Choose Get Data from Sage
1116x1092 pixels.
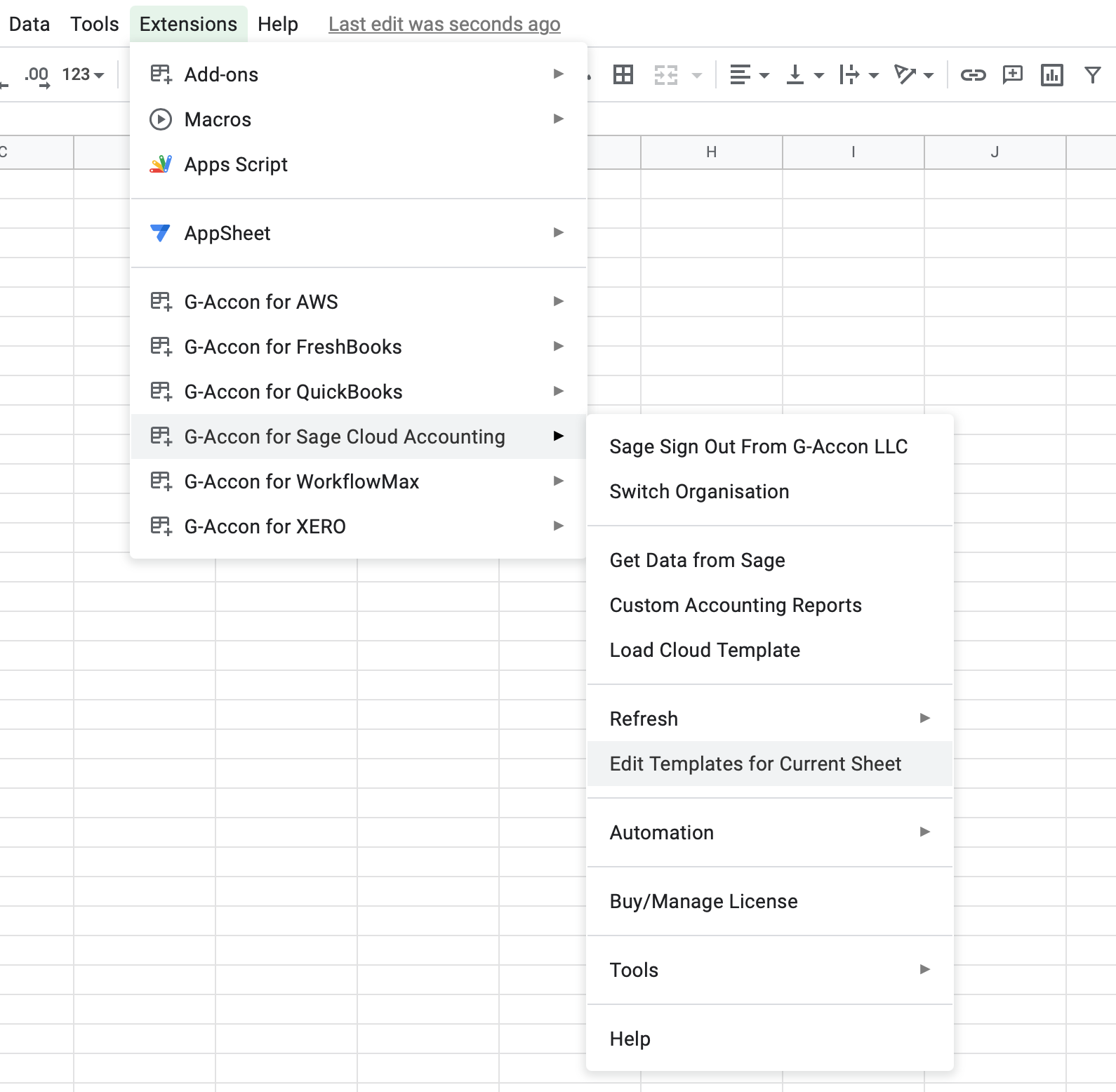point(770,560)
